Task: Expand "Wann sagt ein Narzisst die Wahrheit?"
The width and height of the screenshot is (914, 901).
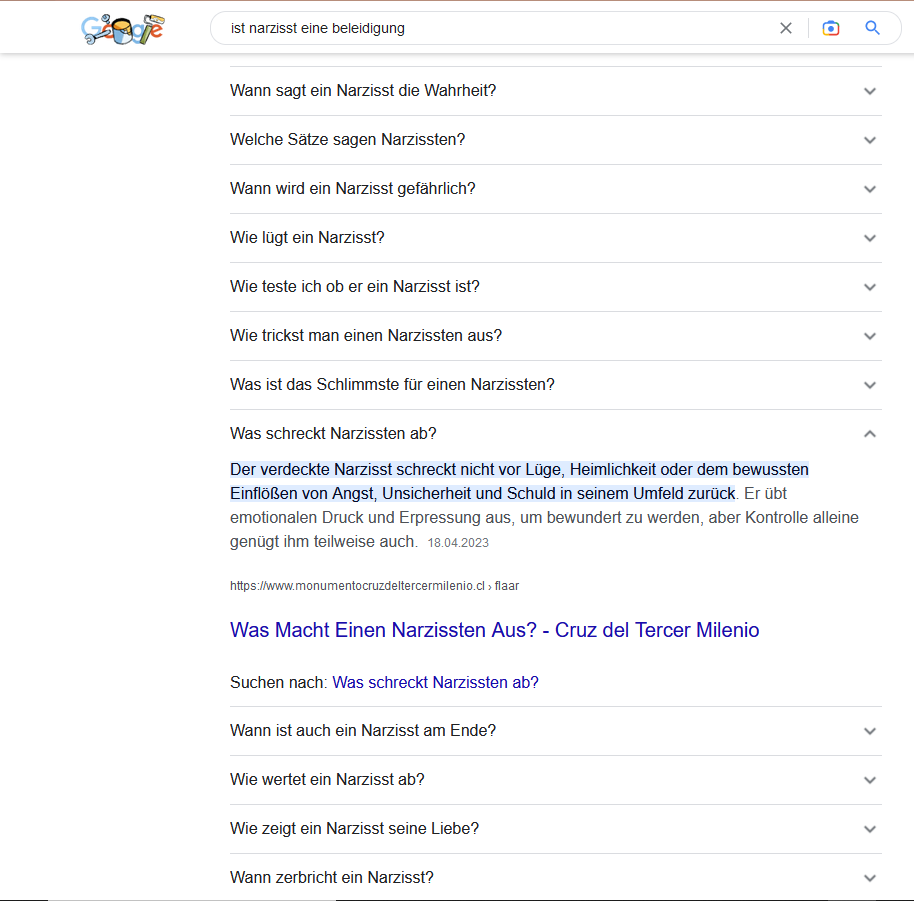Action: pyautogui.click(x=363, y=91)
